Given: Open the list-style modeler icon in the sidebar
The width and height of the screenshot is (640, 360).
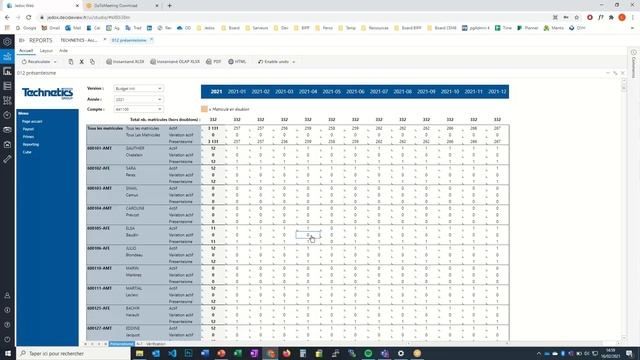Looking at the screenshot, I should click(7, 86).
